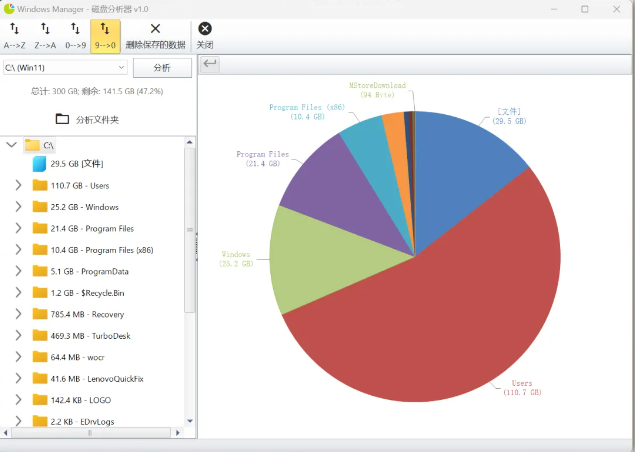Expand the wocr folder node
The image size is (635, 452).
click(18, 357)
